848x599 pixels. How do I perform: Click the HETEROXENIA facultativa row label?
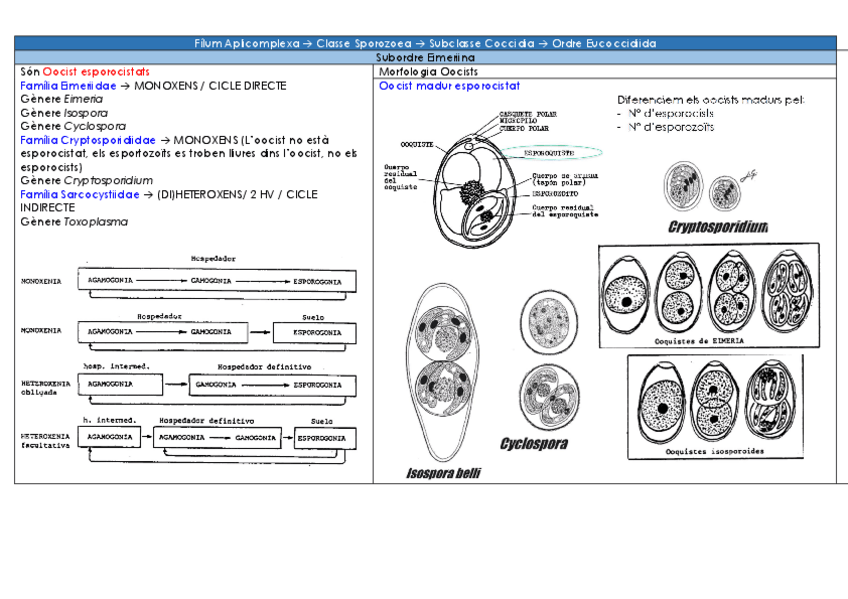[x=47, y=442]
